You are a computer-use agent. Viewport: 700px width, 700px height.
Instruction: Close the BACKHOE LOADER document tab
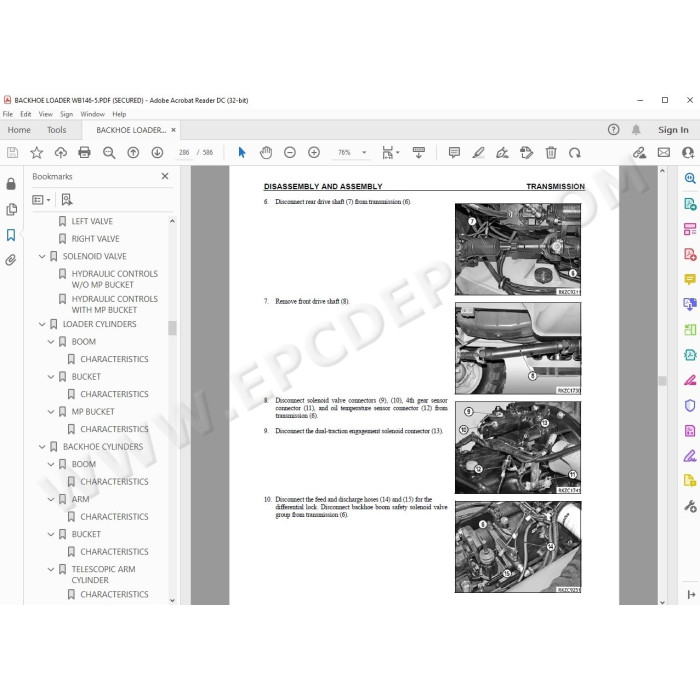tap(173, 130)
